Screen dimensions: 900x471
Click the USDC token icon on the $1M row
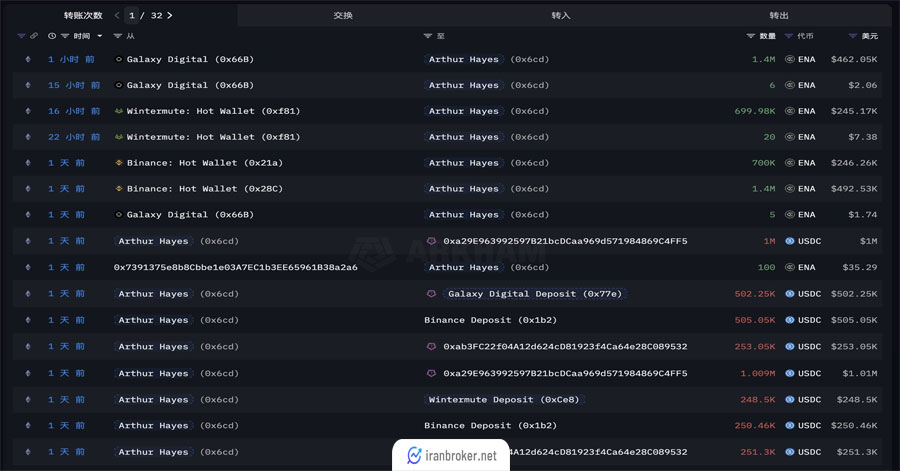[790, 241]
